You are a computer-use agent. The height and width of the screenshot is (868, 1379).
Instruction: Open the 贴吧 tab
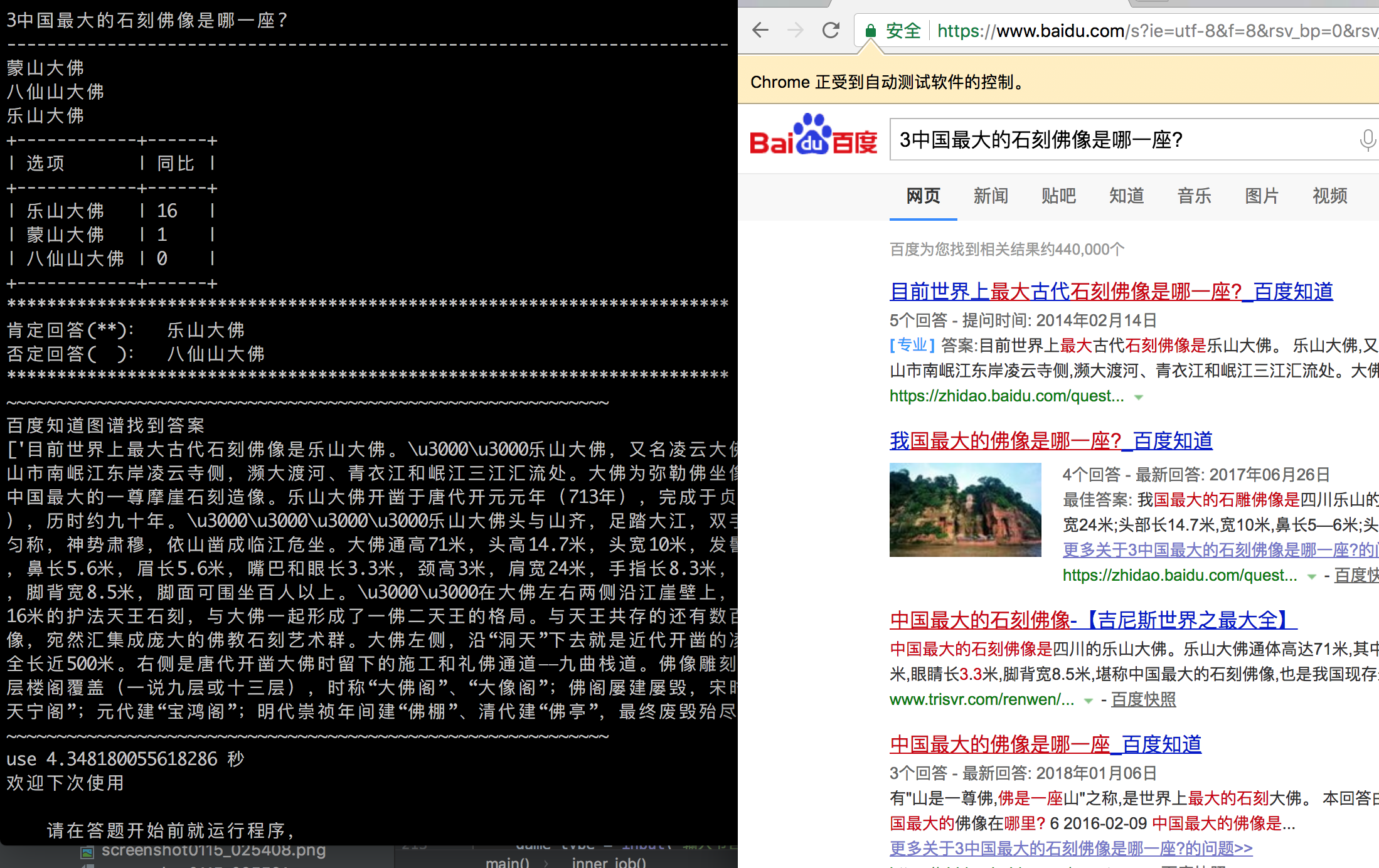pos(1058,196)
